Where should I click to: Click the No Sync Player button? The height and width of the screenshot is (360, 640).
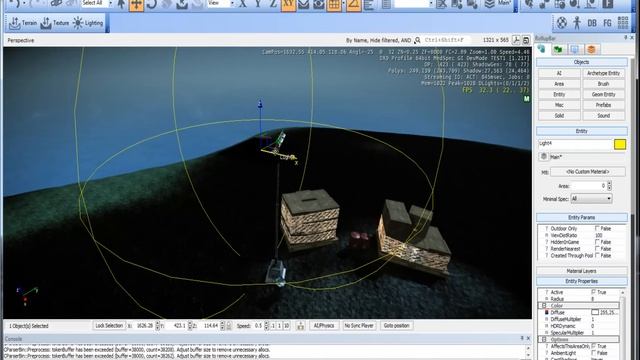pyautogui.click(x=359, y=326)
